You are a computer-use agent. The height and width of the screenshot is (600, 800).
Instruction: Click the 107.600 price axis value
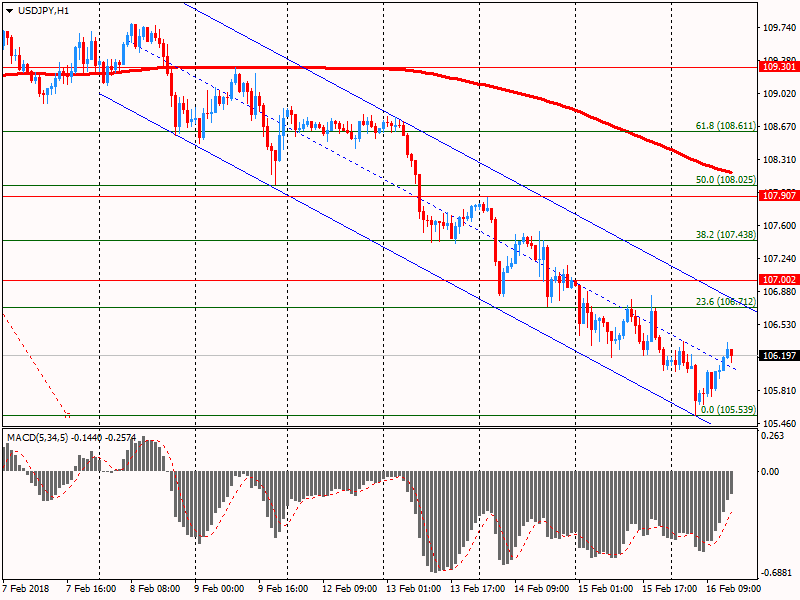point(779,226)
